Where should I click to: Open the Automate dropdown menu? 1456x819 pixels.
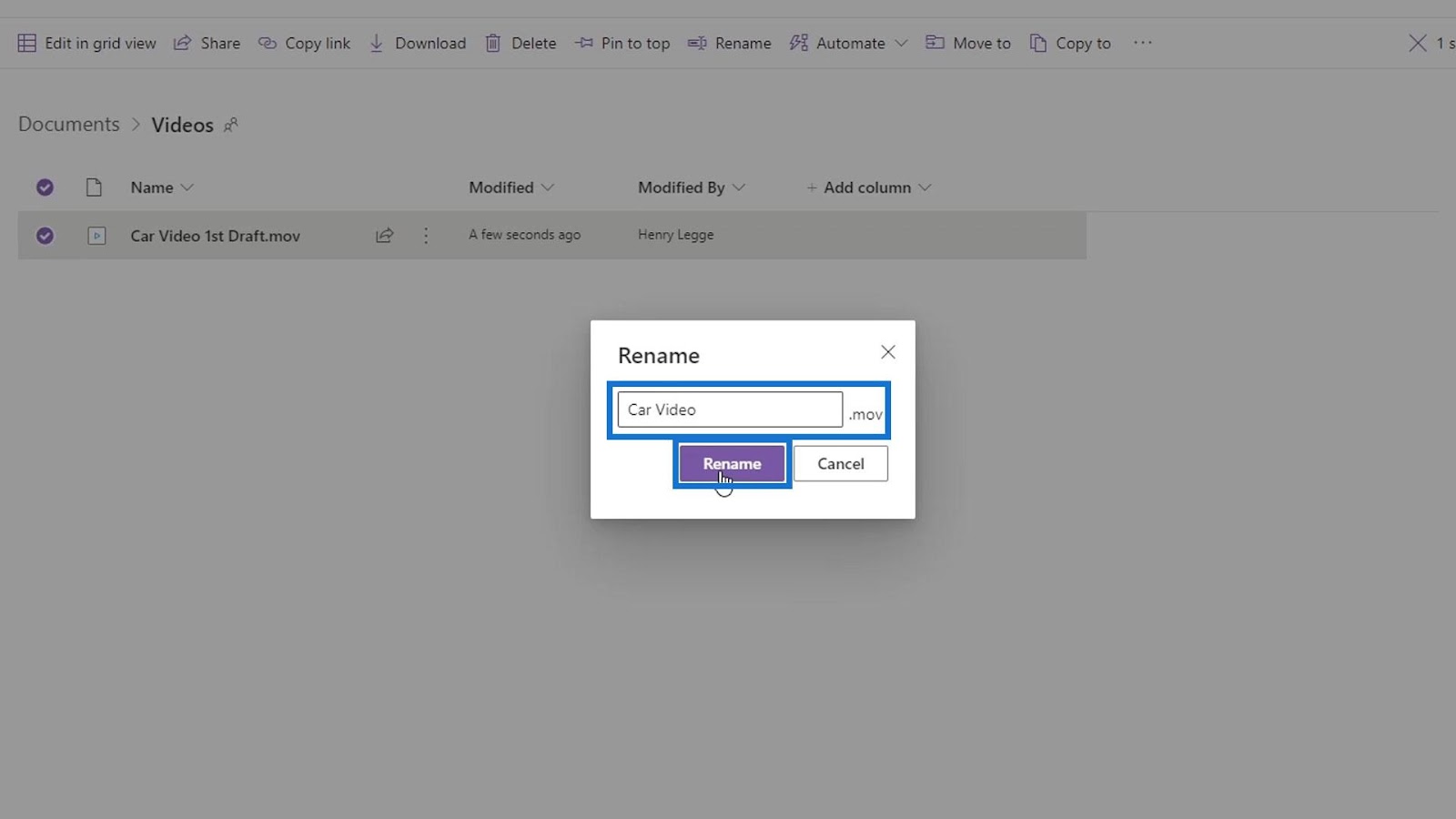click(x=848, y=43)
